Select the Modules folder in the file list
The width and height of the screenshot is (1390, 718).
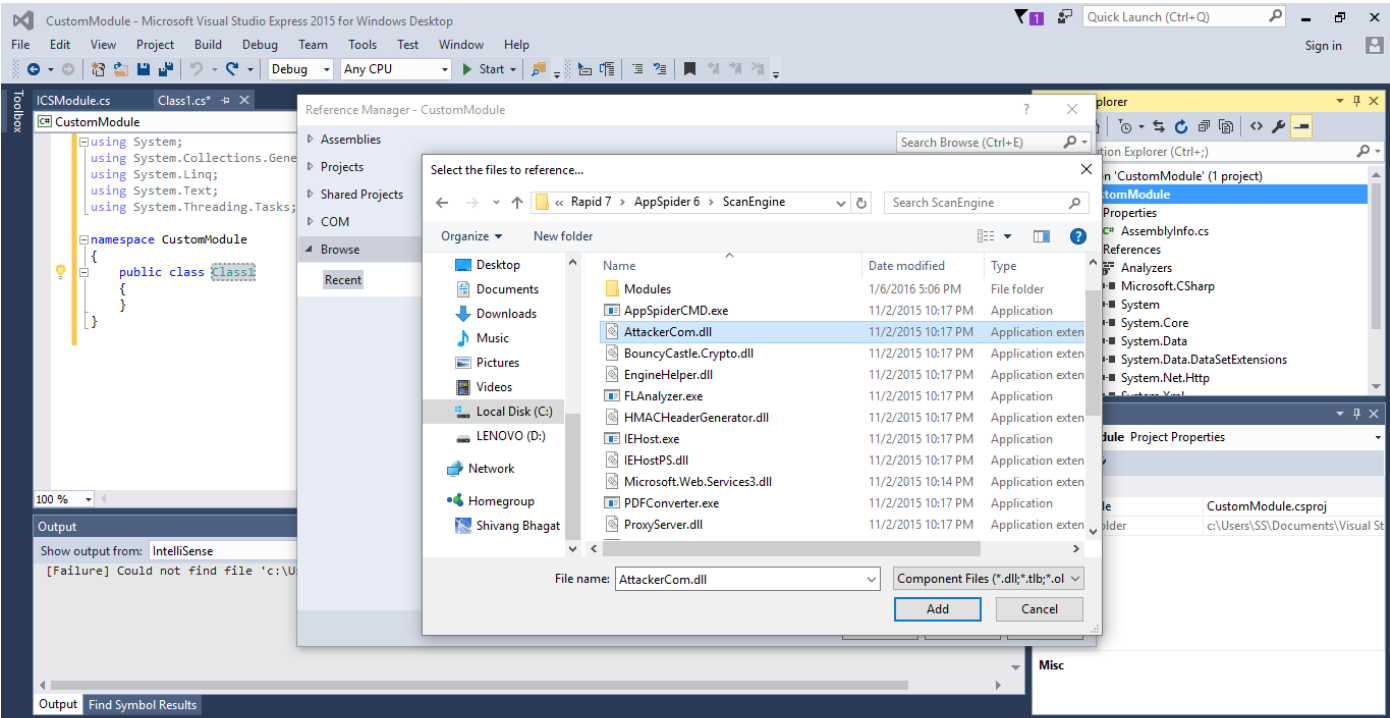(647, 289)
